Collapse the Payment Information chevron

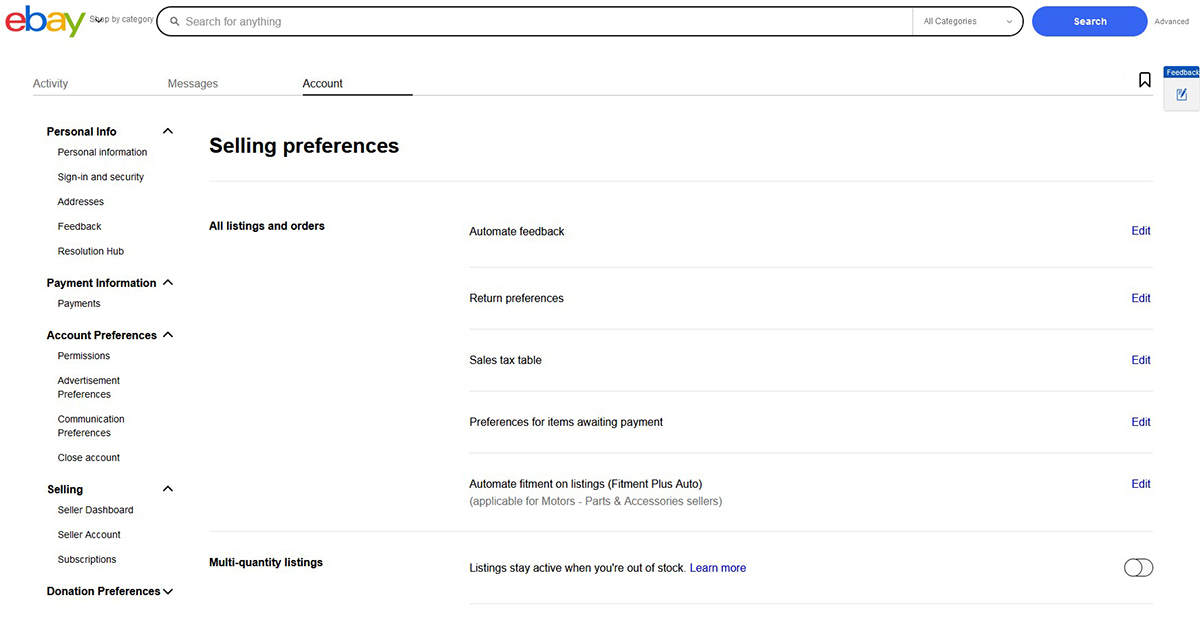[x=168, y=282]
